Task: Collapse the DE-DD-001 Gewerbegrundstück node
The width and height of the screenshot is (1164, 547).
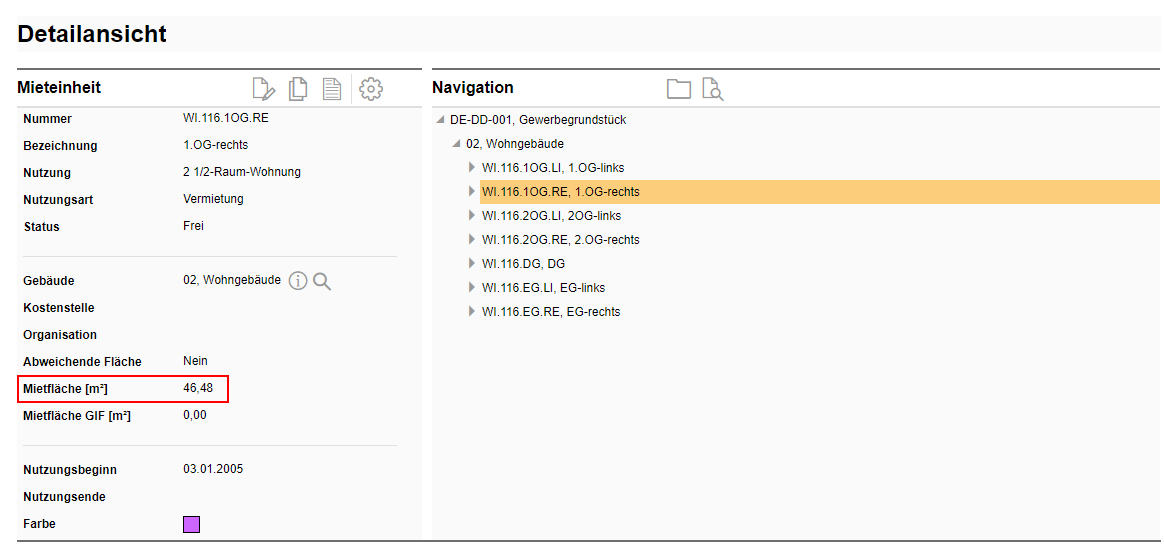Action: (x=441, y=120)
